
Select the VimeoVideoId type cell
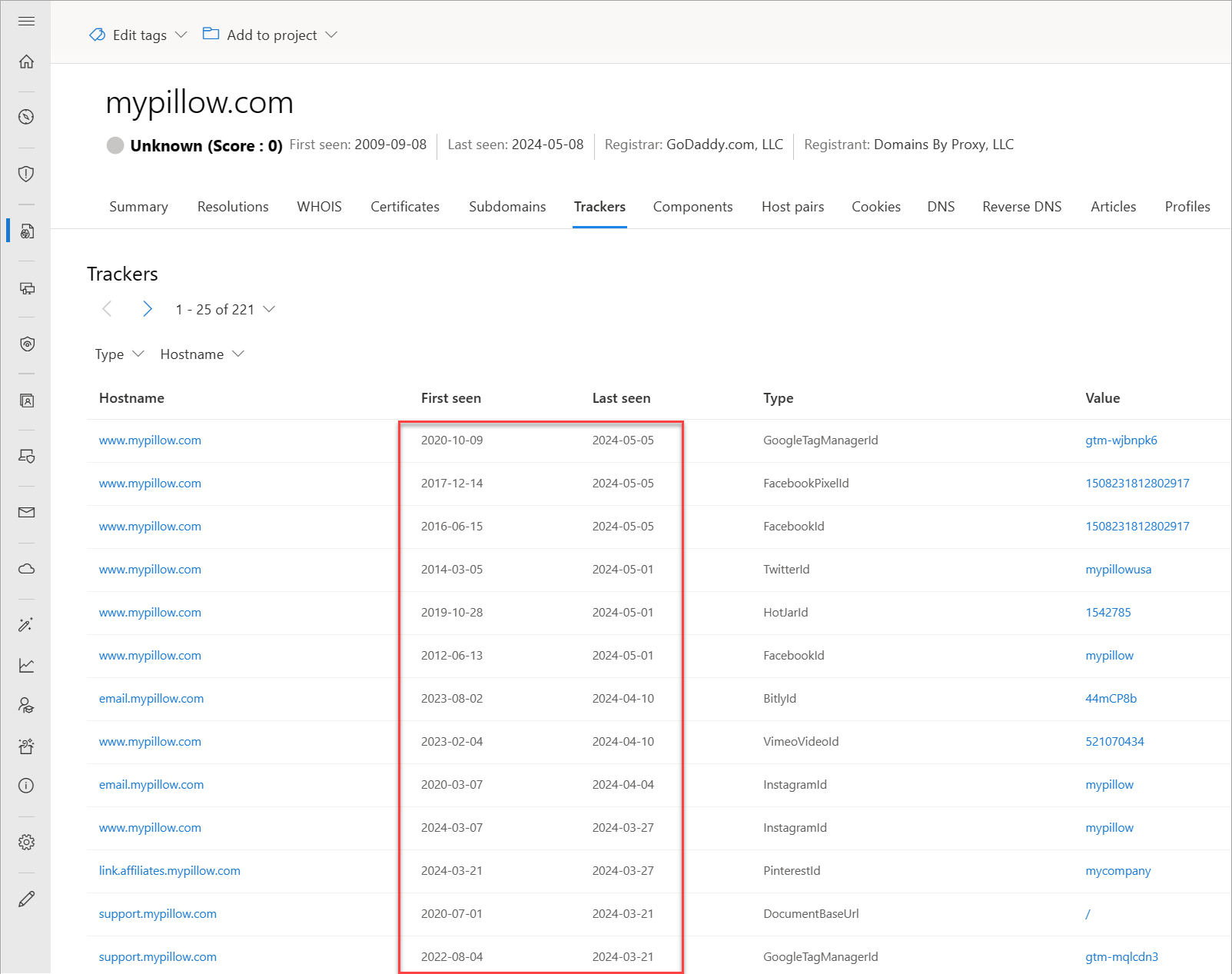click(x=801, y=742)
